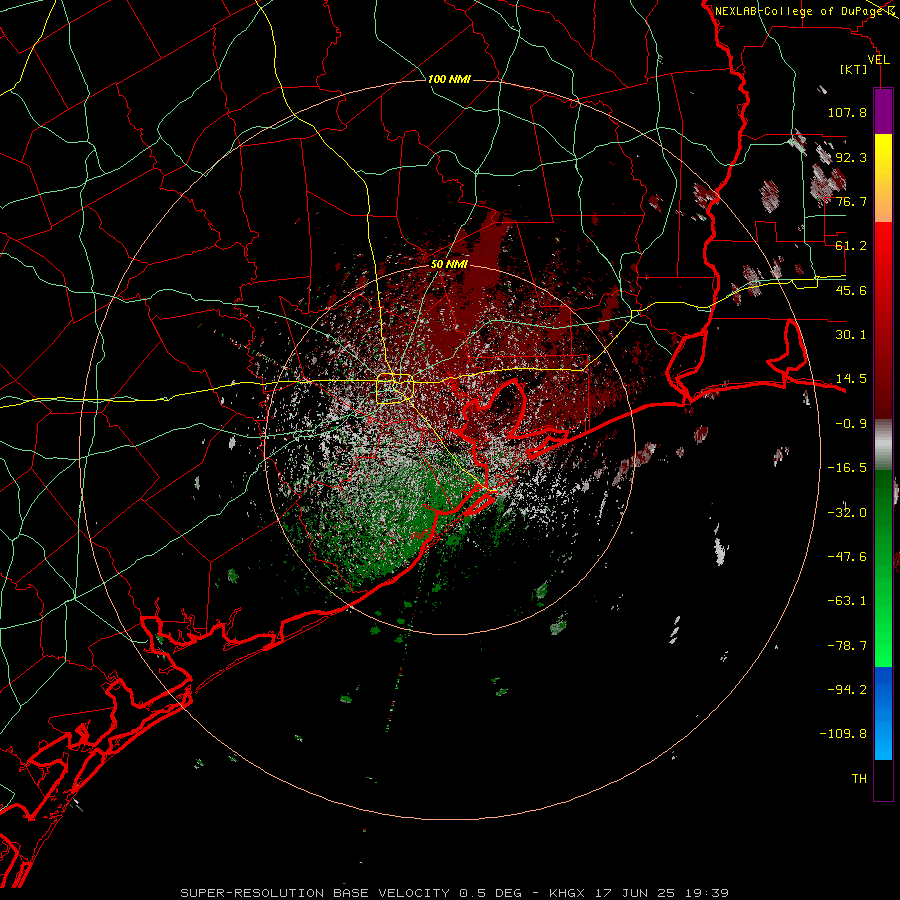Click the VEL legend title
Screen dimensions: 900x900
(878, 59)
